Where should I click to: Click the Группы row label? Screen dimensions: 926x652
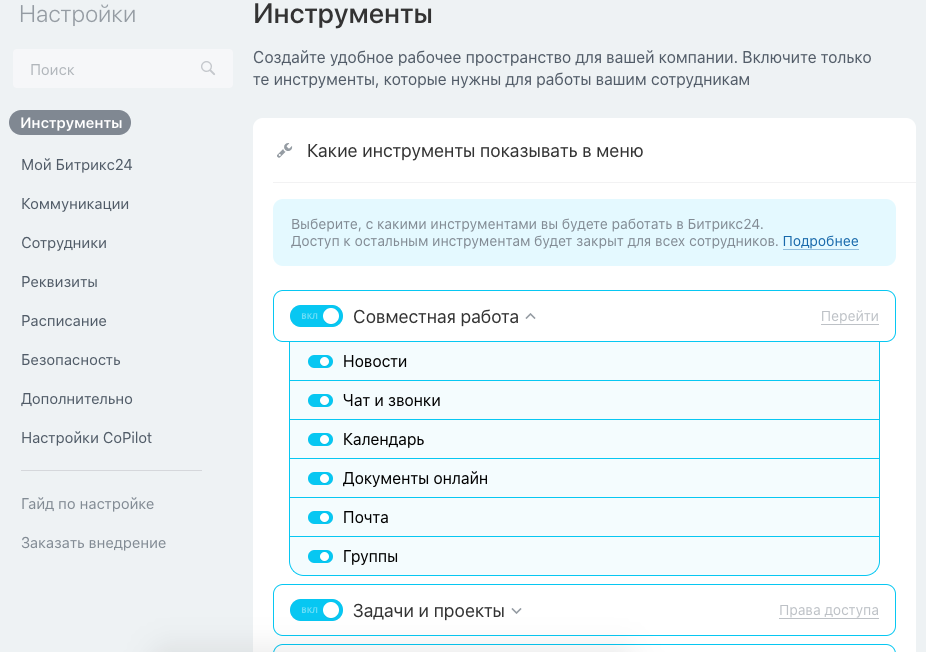(370, 556)
